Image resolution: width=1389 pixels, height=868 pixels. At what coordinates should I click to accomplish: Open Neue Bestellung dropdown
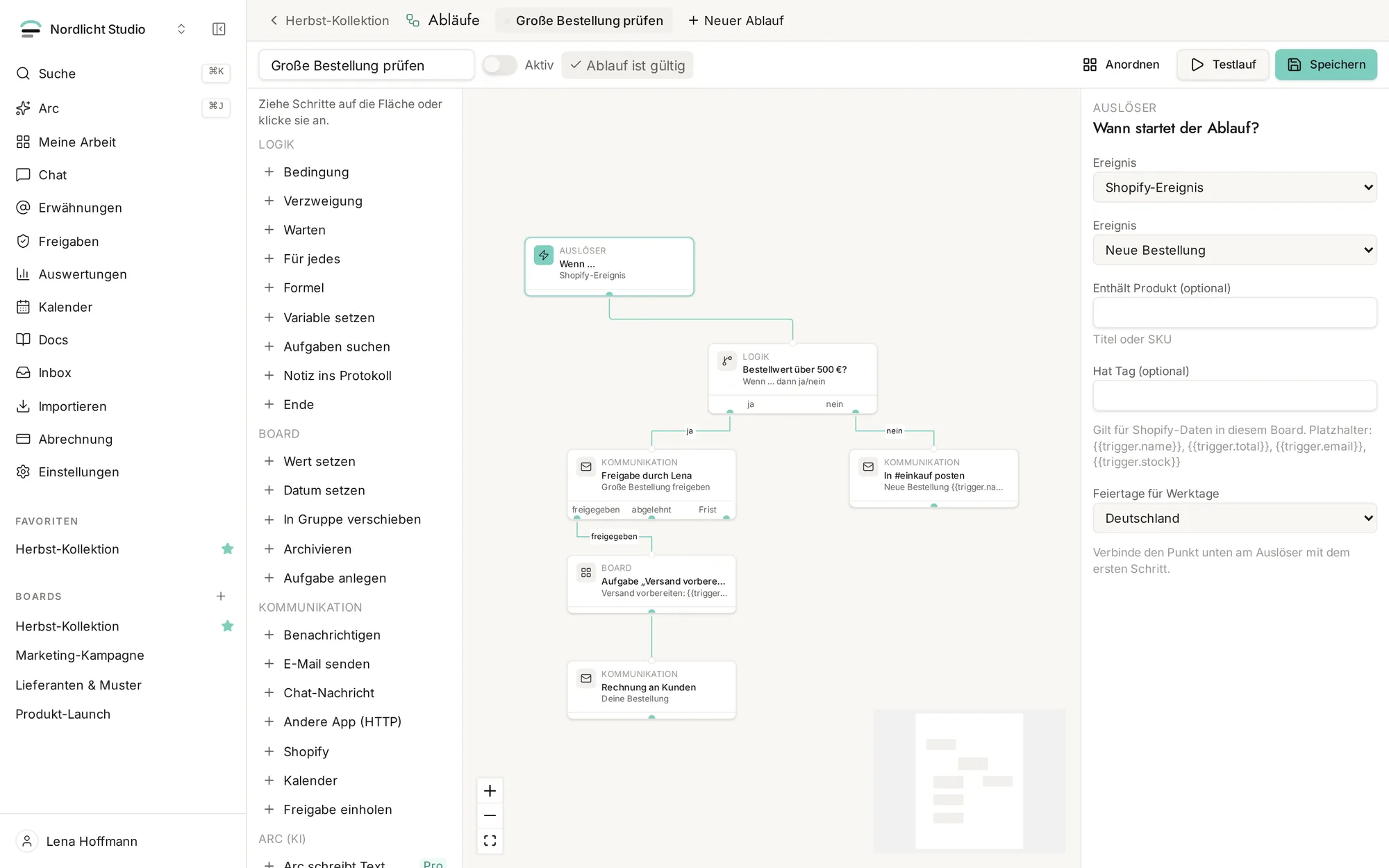coord(1234,250)
